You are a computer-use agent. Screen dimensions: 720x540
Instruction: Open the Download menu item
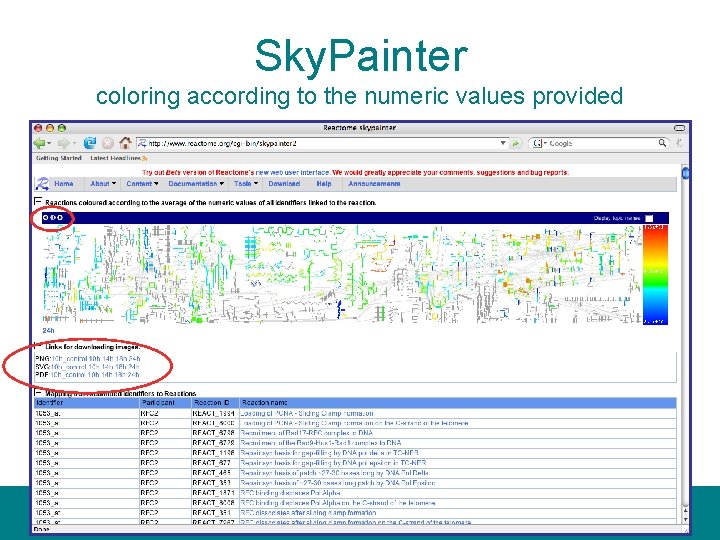[284, 184]
